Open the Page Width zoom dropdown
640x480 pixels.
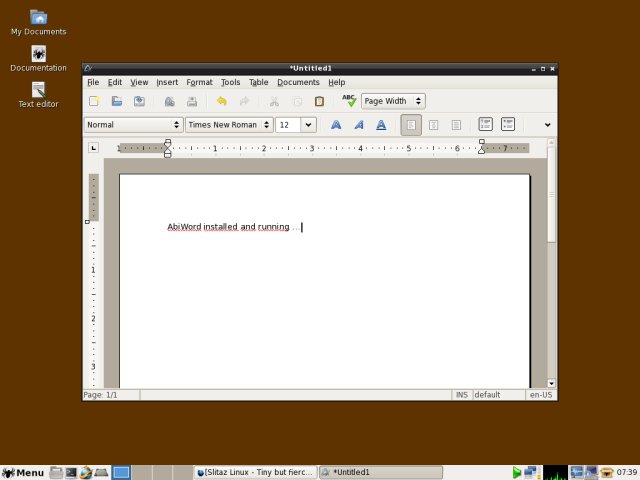point(393,101)
